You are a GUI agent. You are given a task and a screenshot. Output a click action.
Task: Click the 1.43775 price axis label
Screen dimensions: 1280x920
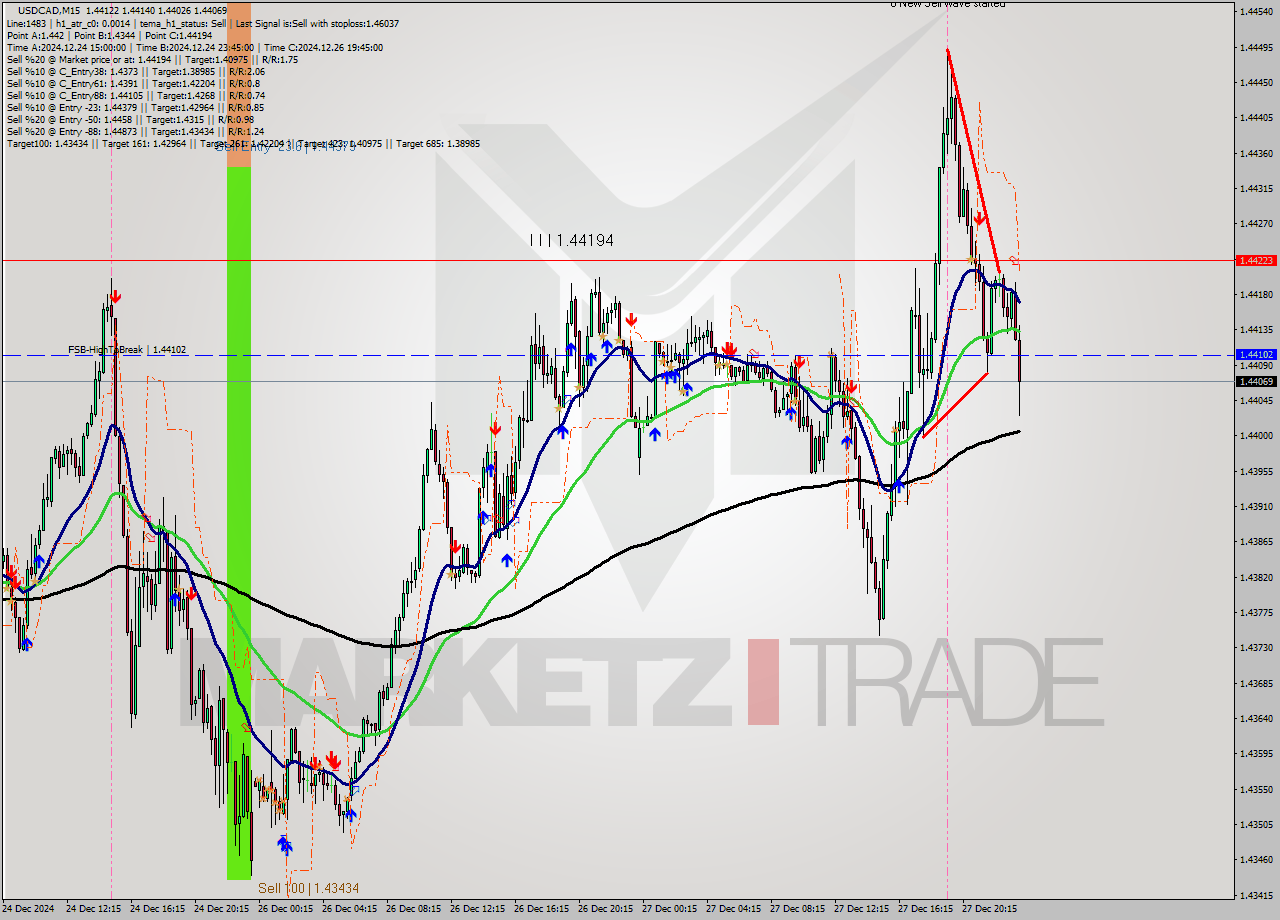coord(1255,612)
